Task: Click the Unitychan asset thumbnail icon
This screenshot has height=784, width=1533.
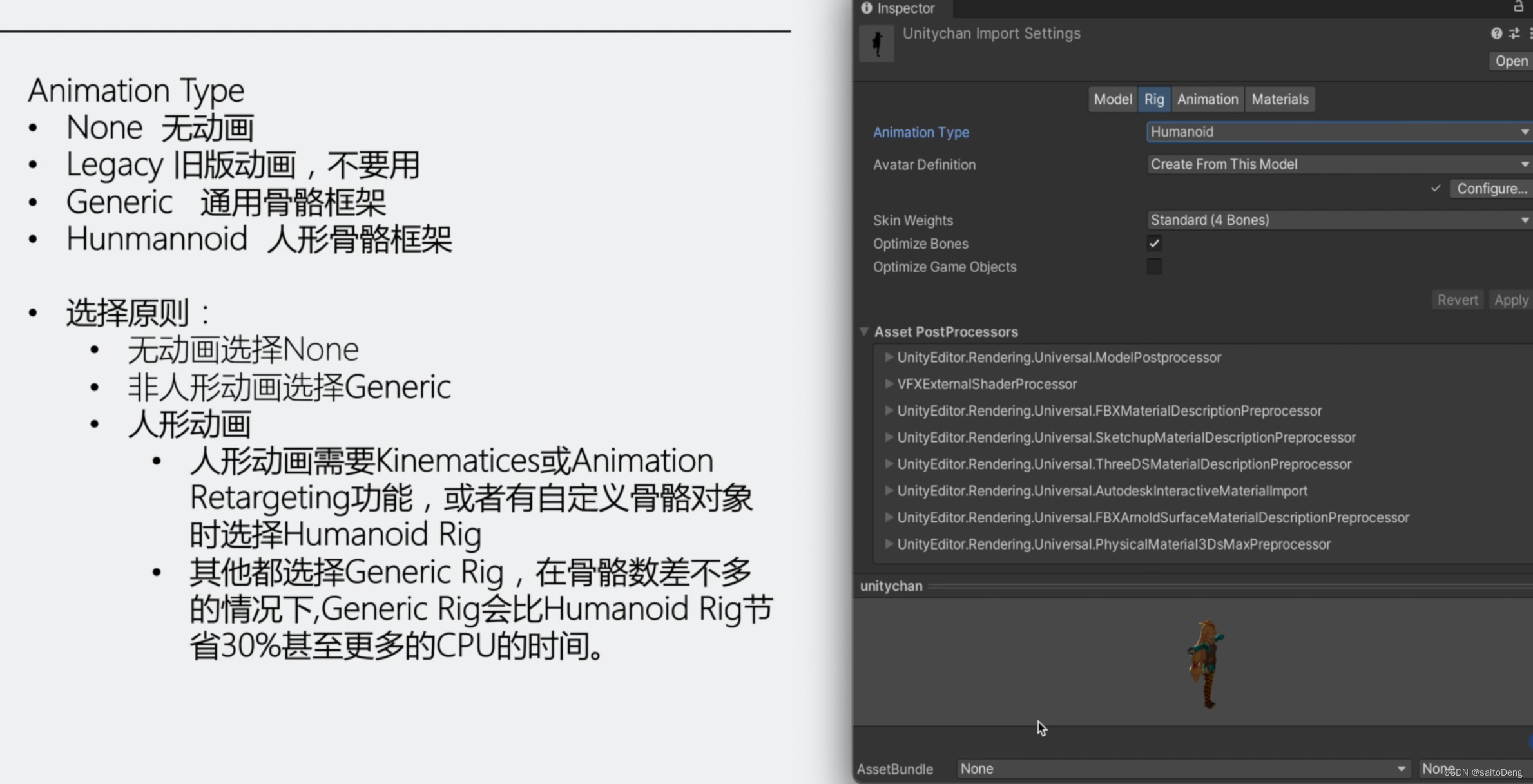Action: point(876,44)
